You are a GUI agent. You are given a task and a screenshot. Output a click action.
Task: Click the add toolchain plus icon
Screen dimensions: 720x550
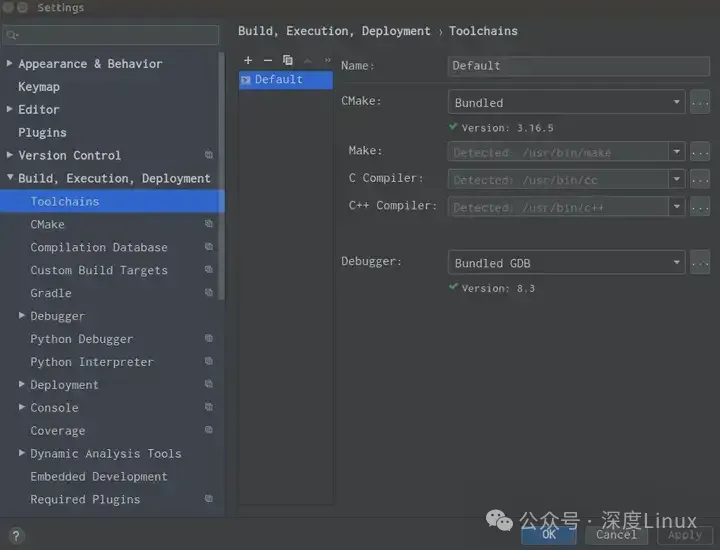tap(248, 60)
